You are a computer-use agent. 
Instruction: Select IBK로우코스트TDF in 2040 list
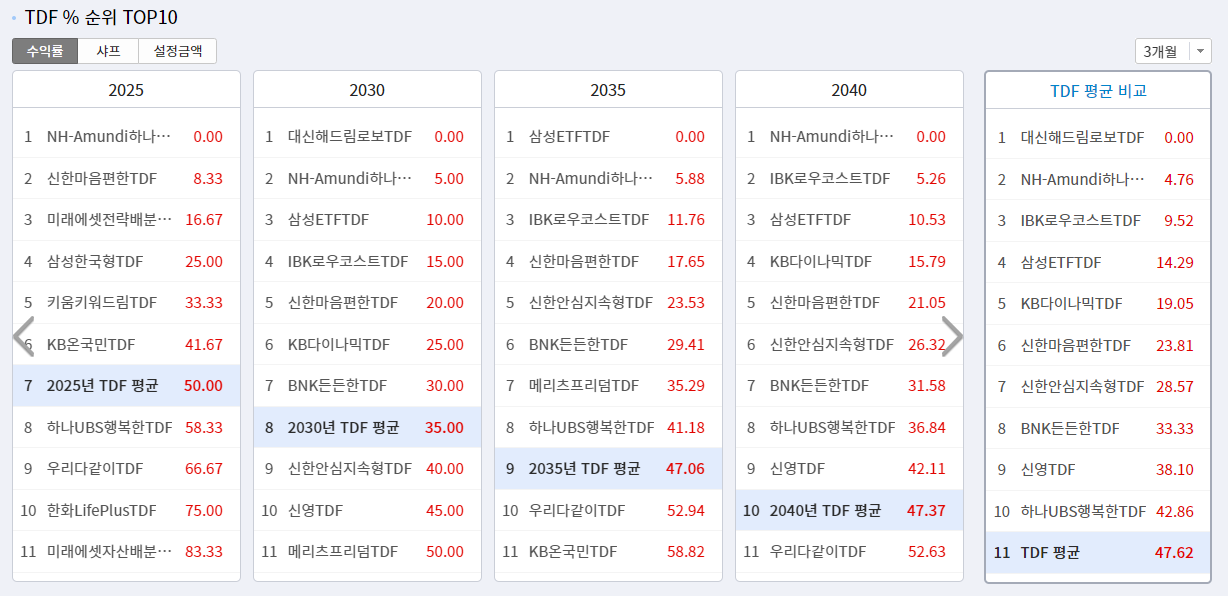849,178
